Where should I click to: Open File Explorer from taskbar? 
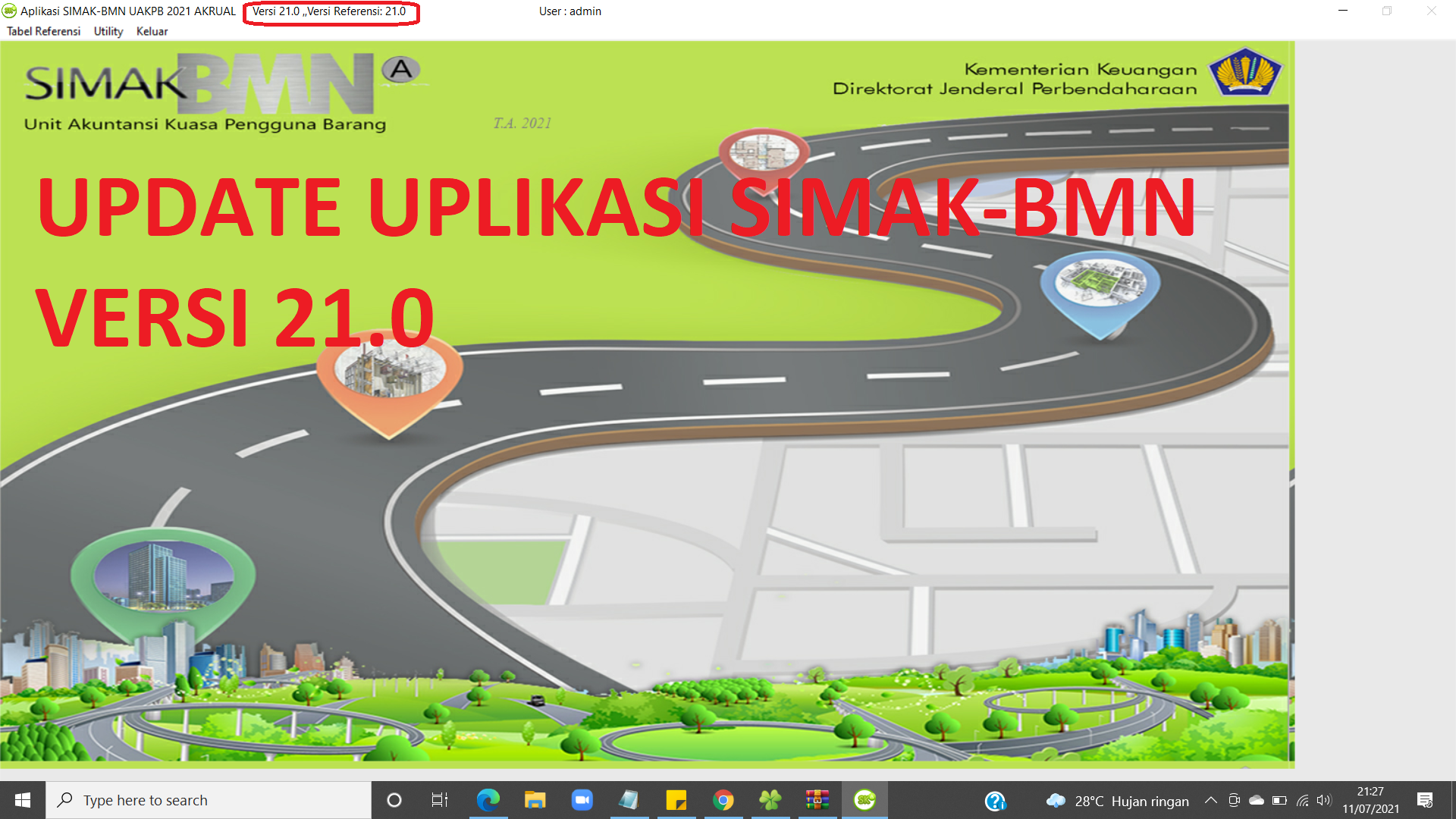pos(535,800)
